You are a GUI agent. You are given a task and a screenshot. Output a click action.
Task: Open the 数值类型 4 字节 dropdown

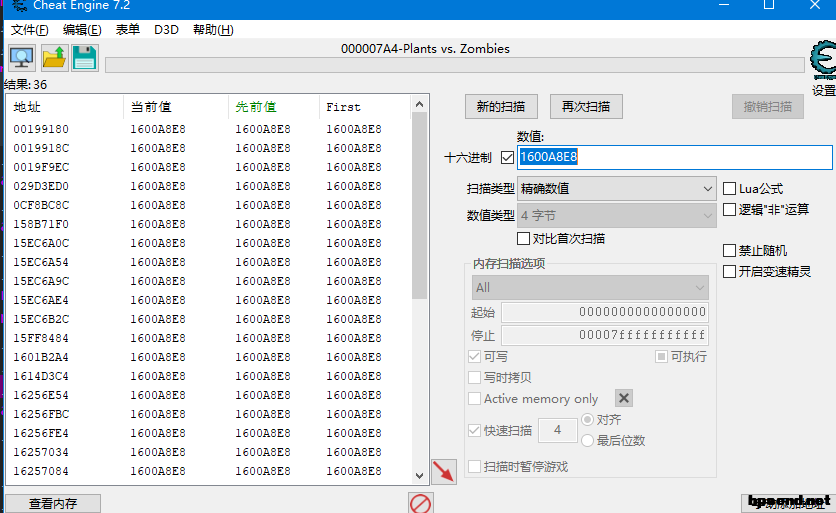616,215
